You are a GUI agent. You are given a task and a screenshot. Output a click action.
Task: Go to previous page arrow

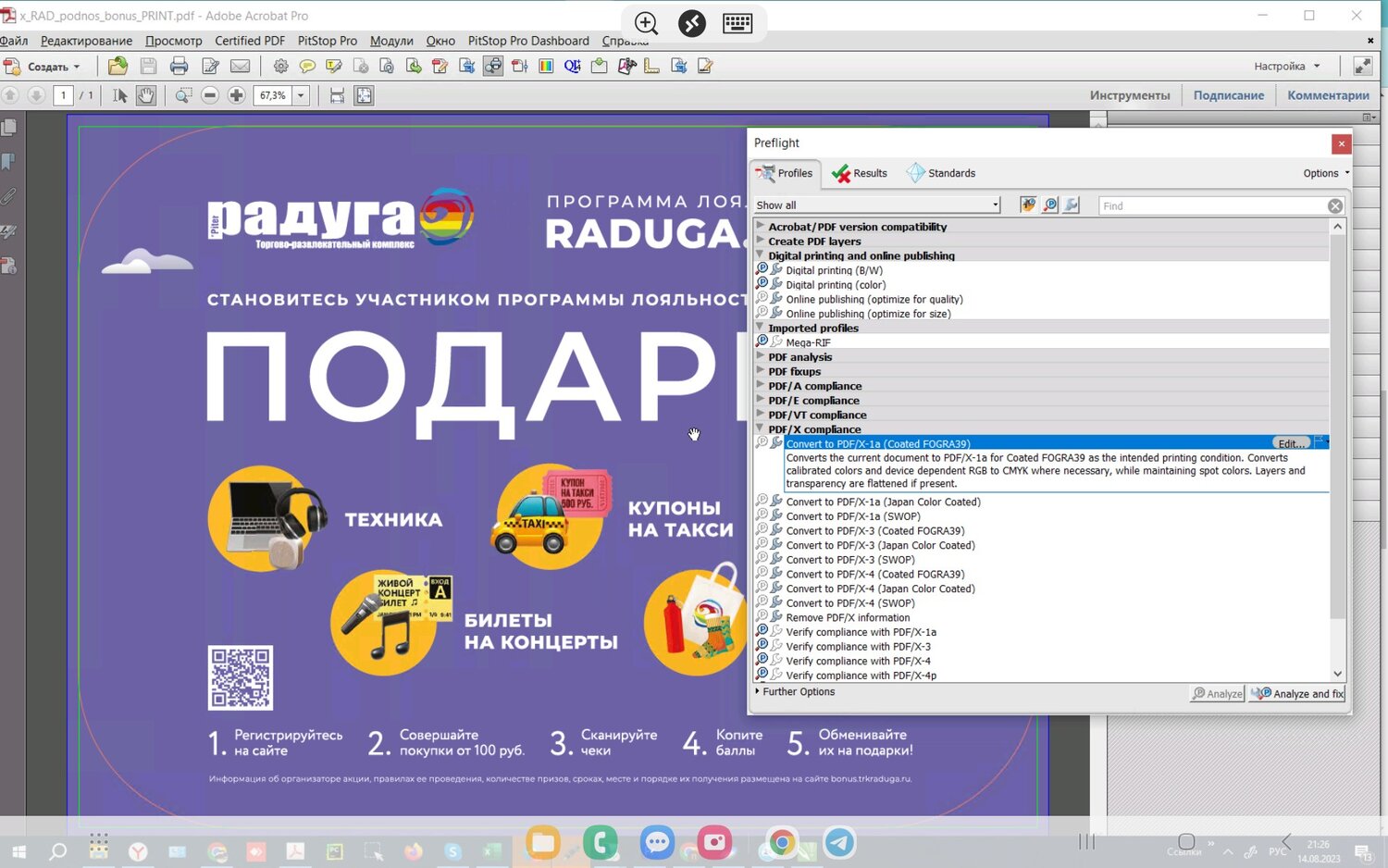pyautogui.click(x=10, y=95)
